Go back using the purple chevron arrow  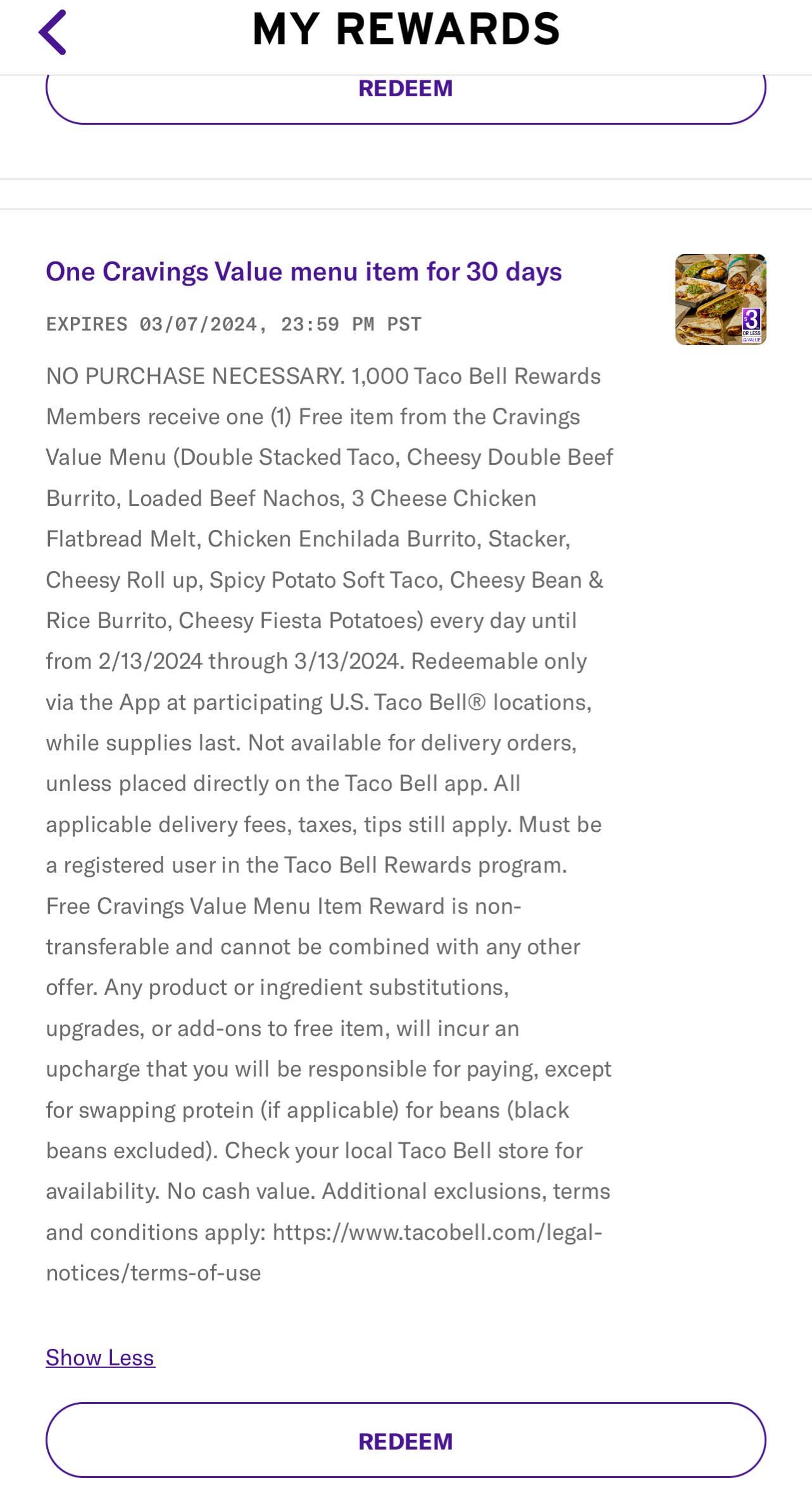53,32
